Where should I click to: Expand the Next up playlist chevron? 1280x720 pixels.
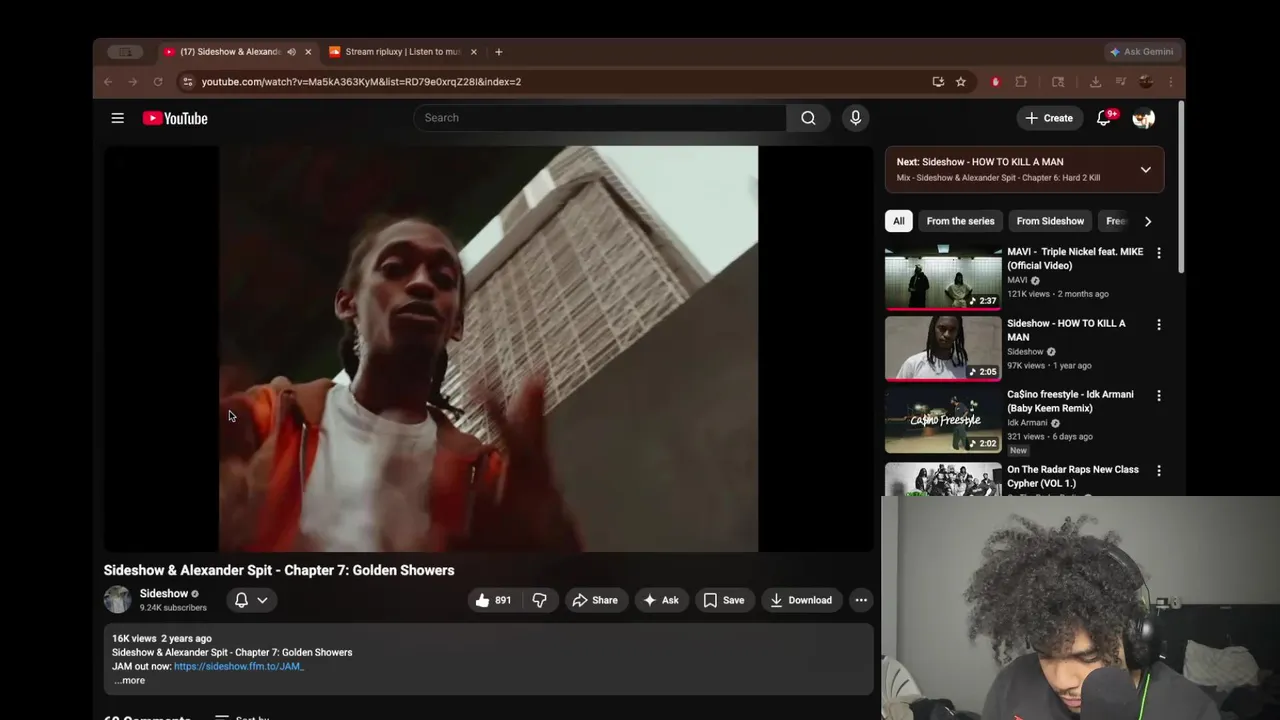pyautogui.click(x=1146, y=169)
